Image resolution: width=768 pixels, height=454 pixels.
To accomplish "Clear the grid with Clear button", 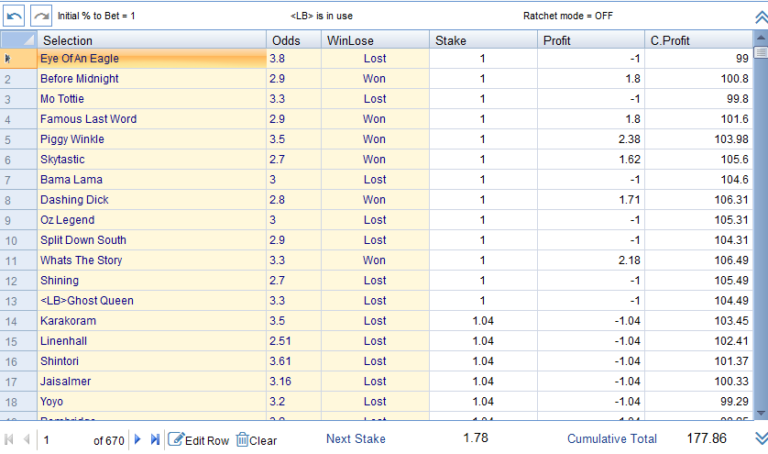I will pos(256,440).
